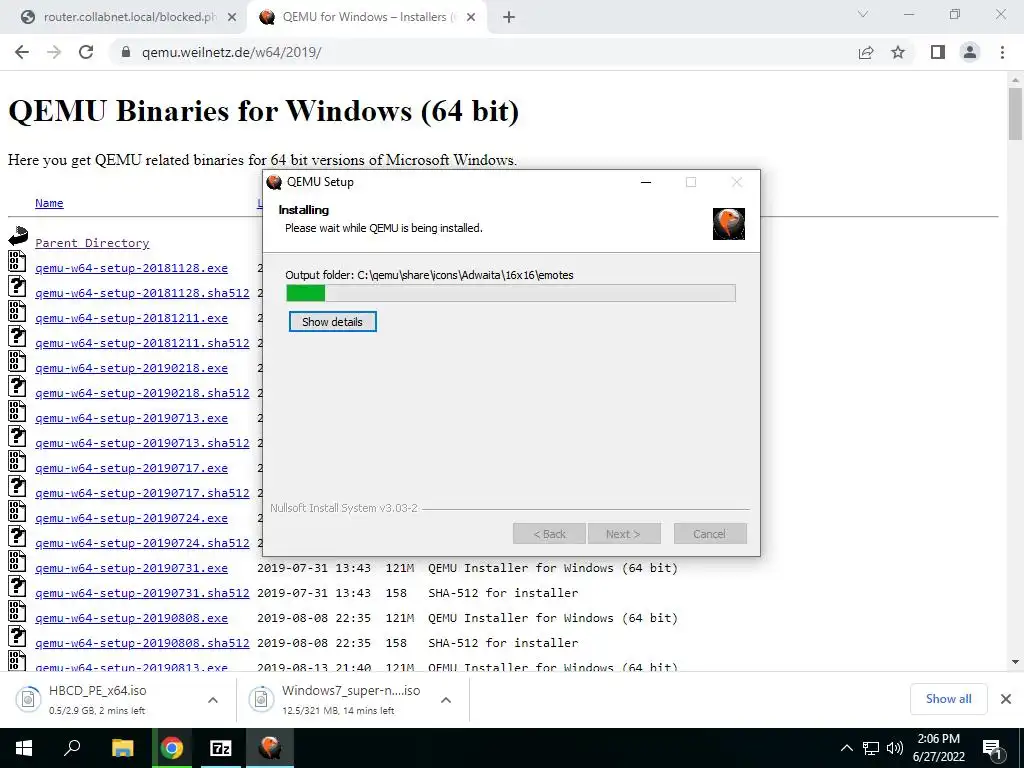Download qemu-w64-setup-20181211.exe
1024x768 pixels.
click(x=131, y=319)
